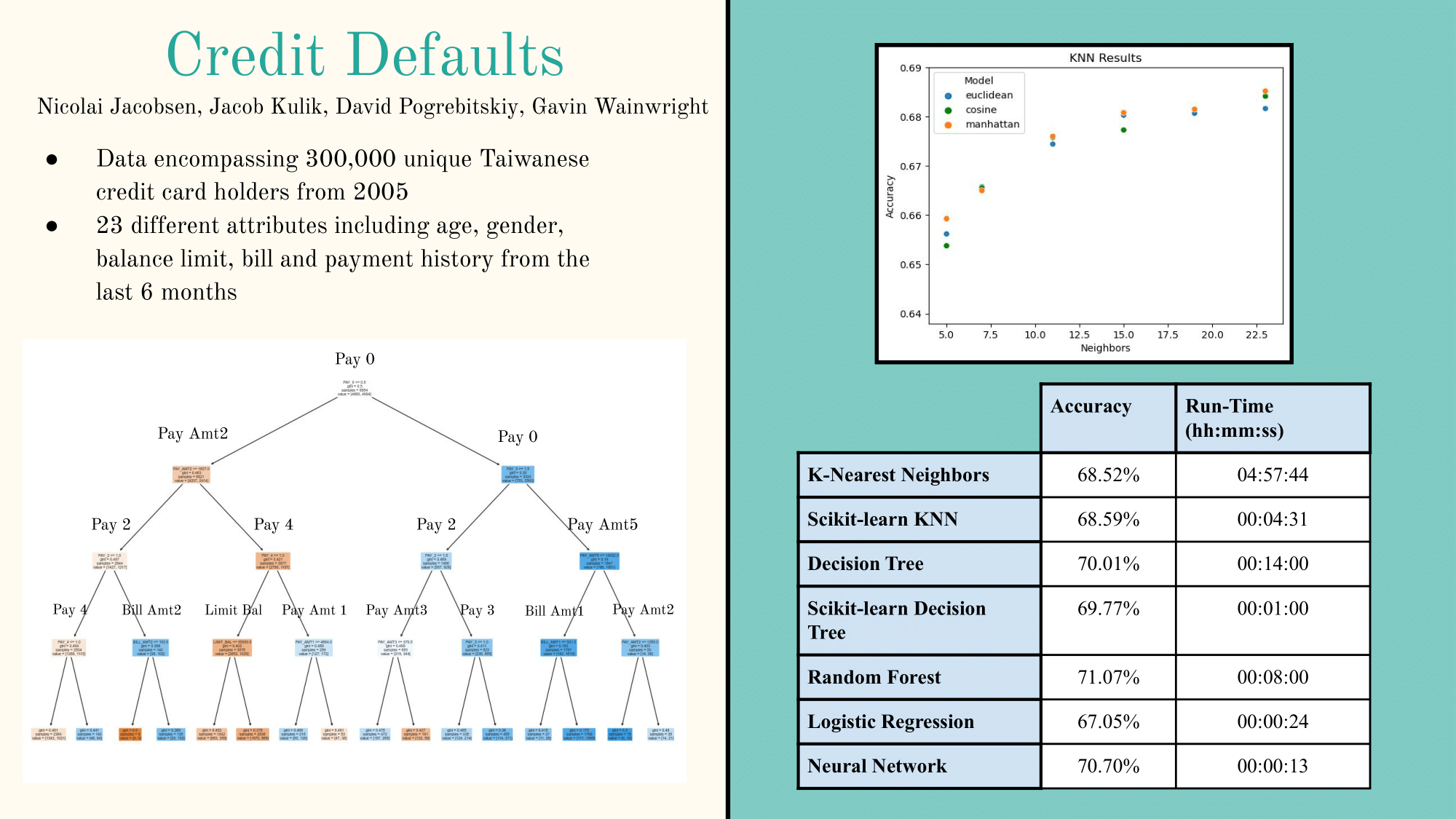Image resolution: width=1456 pixels, height=819 pixels.
Task: Click the 22.5 tick on the x-axis
Action: point(1257,335)
